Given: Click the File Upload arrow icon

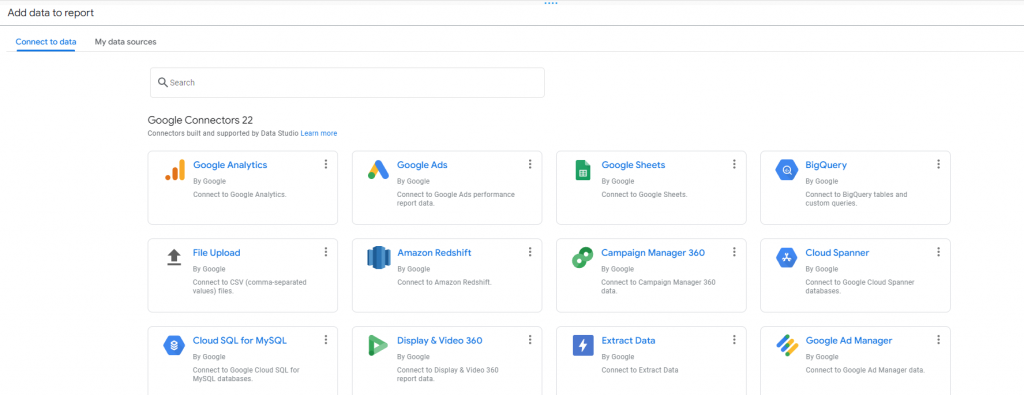Looking at the screenshot, I should [x=174, y=257].
